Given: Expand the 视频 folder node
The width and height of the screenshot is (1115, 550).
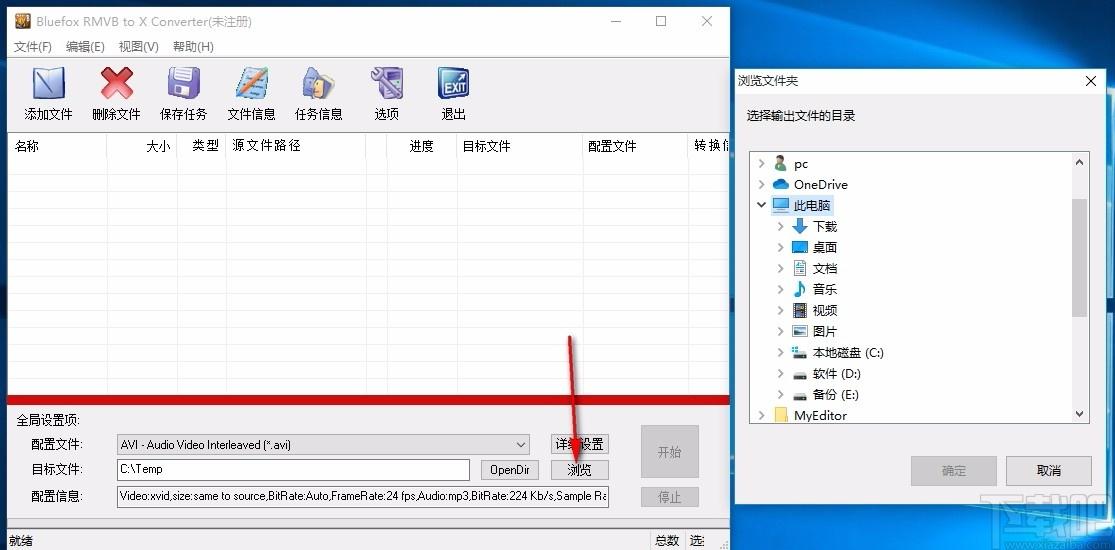Looking at the screenshot, I should point(781,310).
